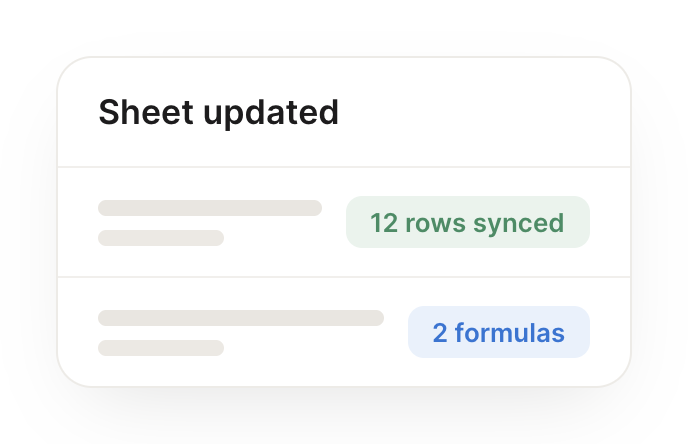Click the "2 formulas" blue badge
Screen dimensions: 688x444
click(499, 332)
